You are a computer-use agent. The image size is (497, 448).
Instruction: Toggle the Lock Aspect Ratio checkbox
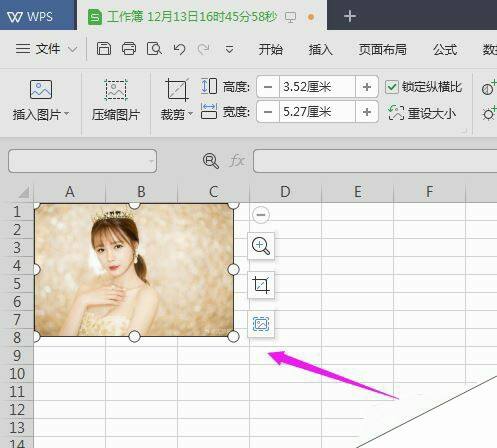tap(391, 87)
